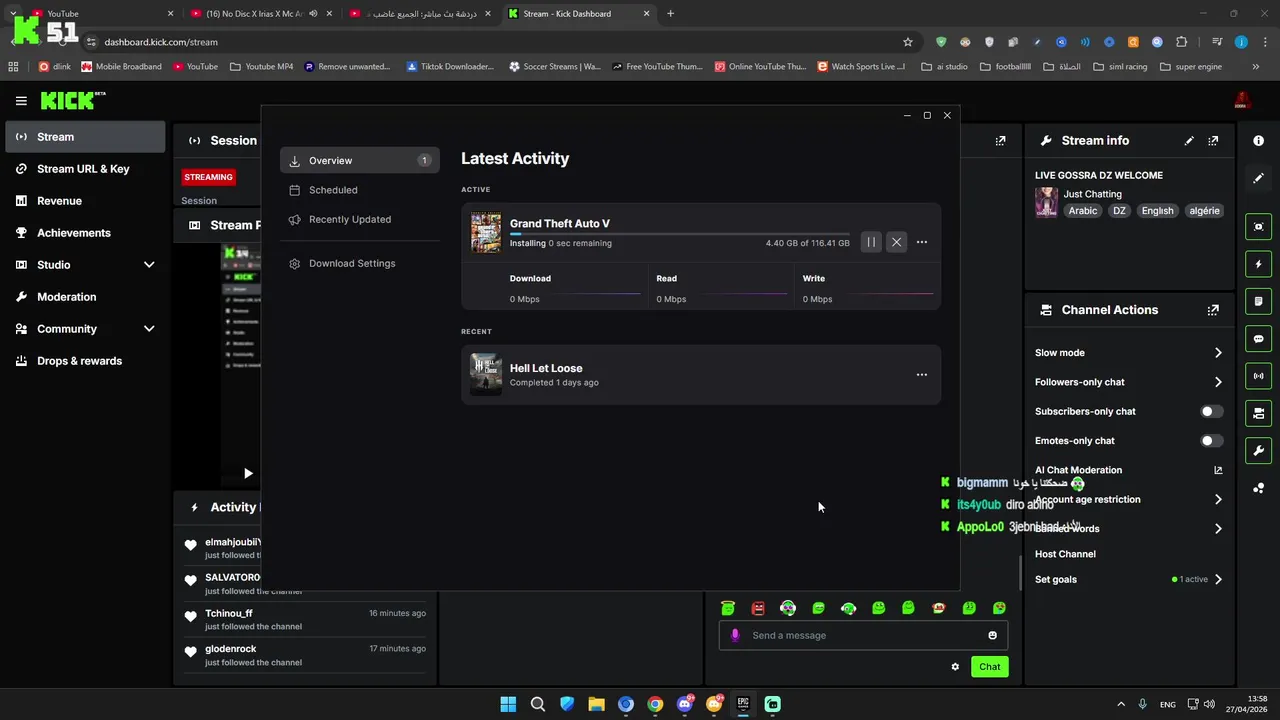Click the algérie stream tag

pyautogui.click(x=1204, y=211)
